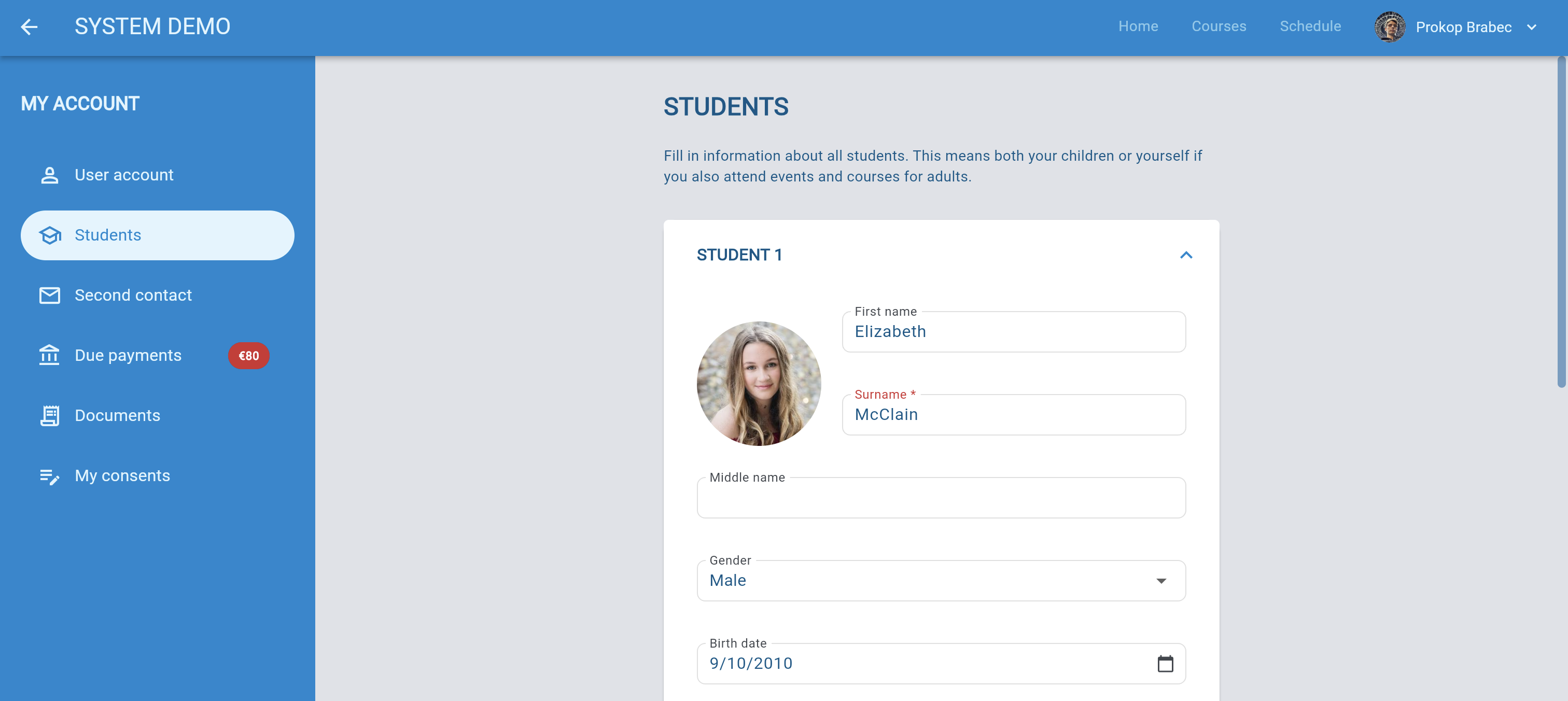Screen dimensions: 1568x701
Task: Expand the Prokop Brabec user menu
Action: (1532, 27)
